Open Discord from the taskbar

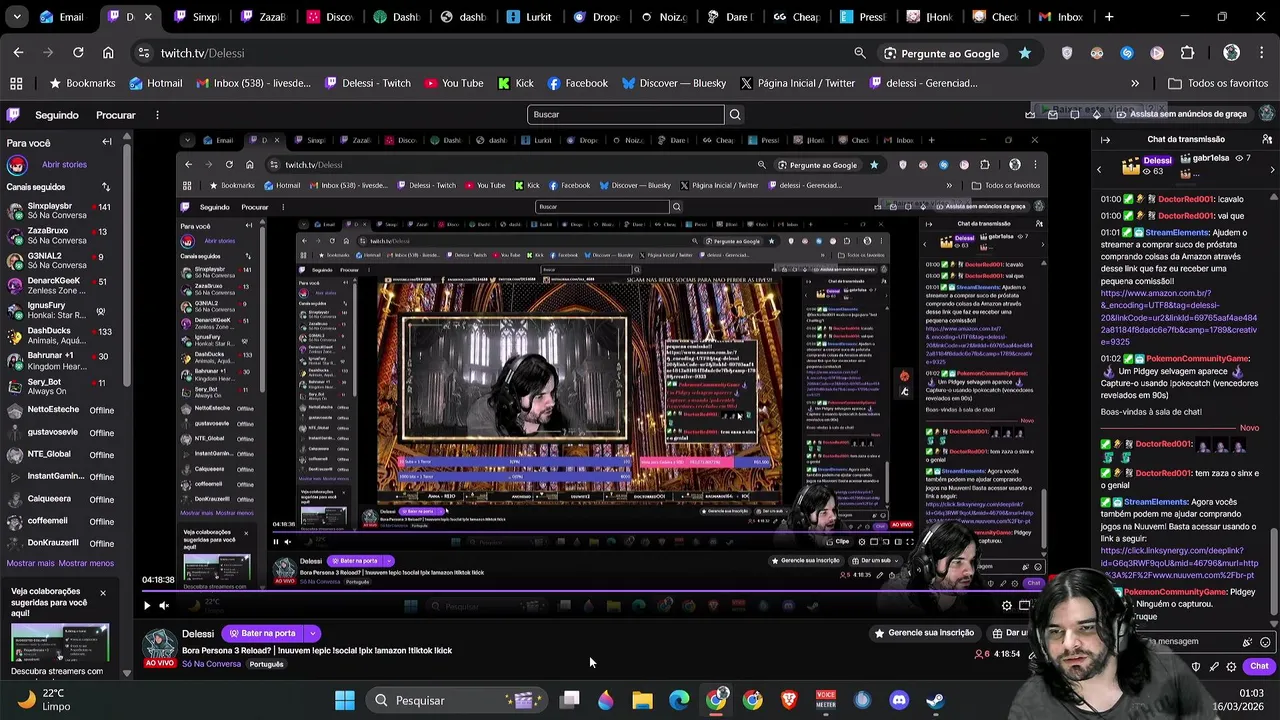899,700
